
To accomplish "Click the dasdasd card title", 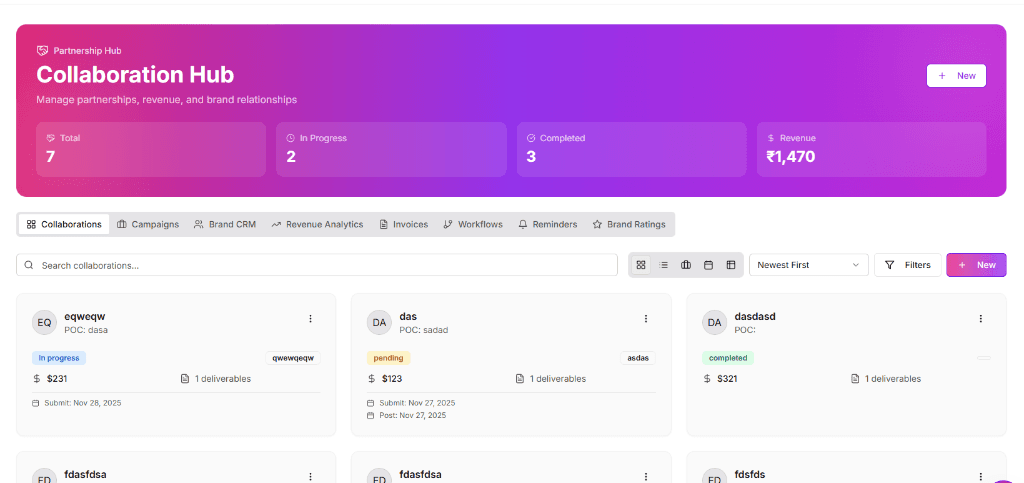I will tap(755, 317).
